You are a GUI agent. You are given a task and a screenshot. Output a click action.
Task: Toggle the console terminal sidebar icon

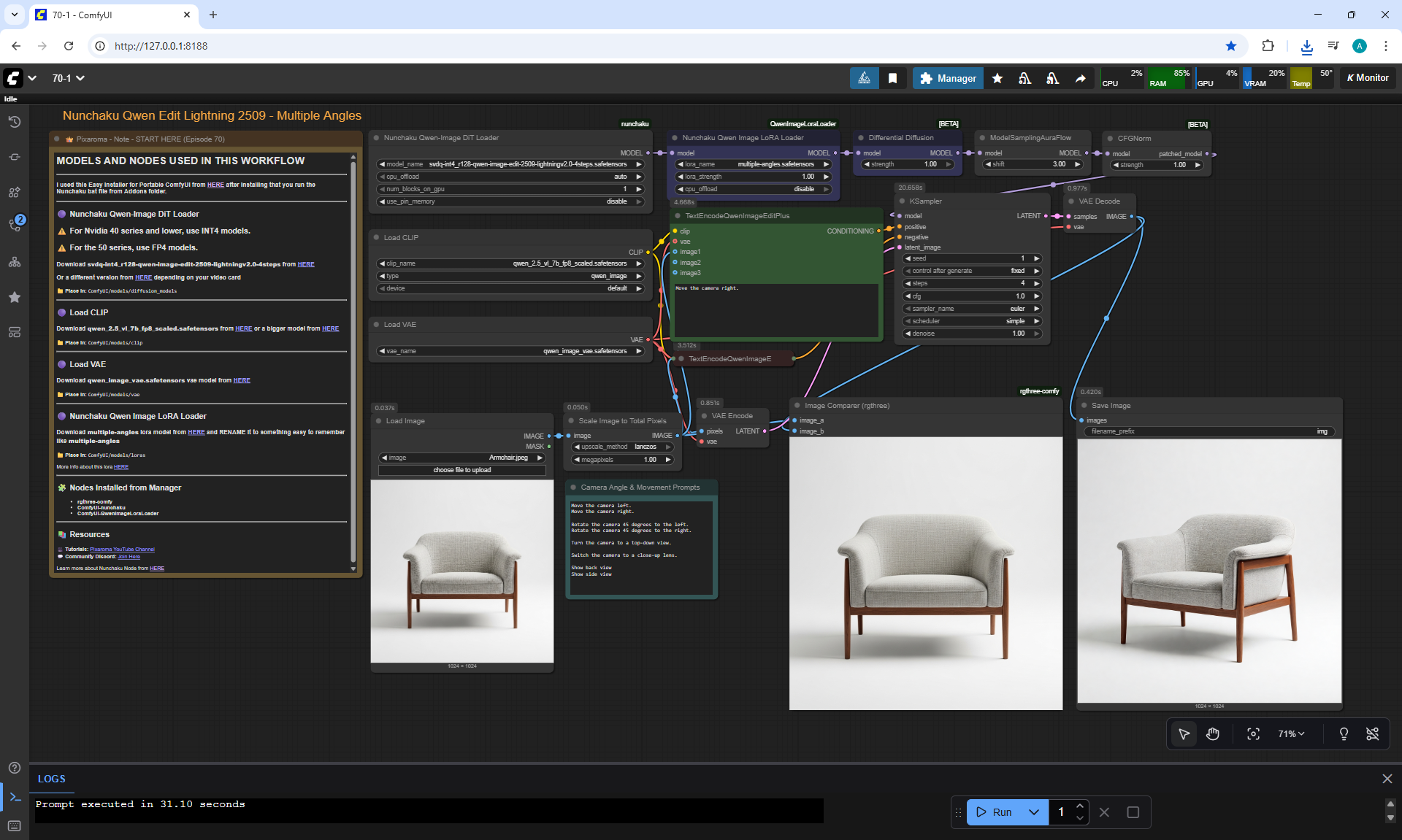[x=15, y=797]
